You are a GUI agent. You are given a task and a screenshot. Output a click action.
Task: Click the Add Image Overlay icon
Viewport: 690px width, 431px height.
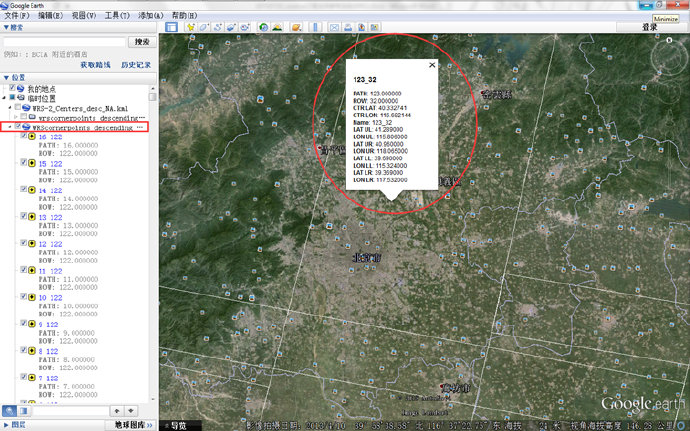coord(231,27)
